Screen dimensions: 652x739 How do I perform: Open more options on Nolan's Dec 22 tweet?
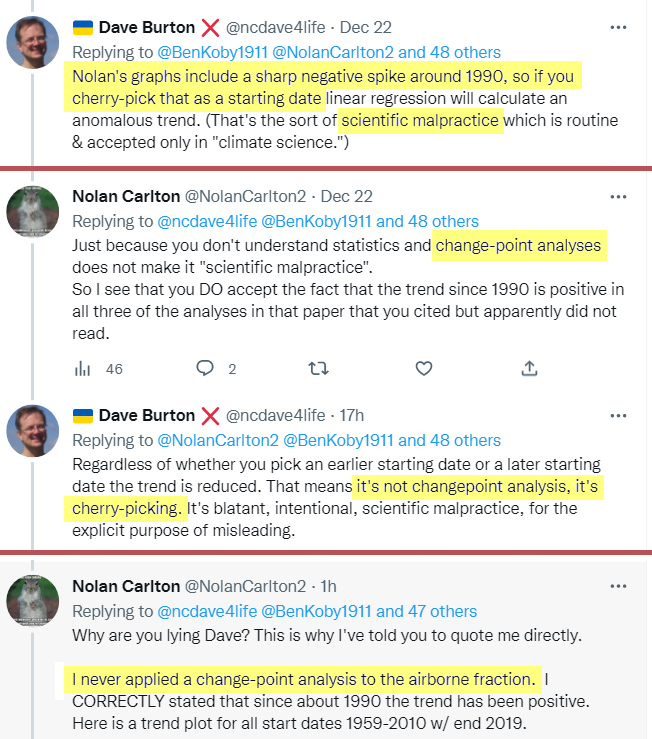(620, 197)
